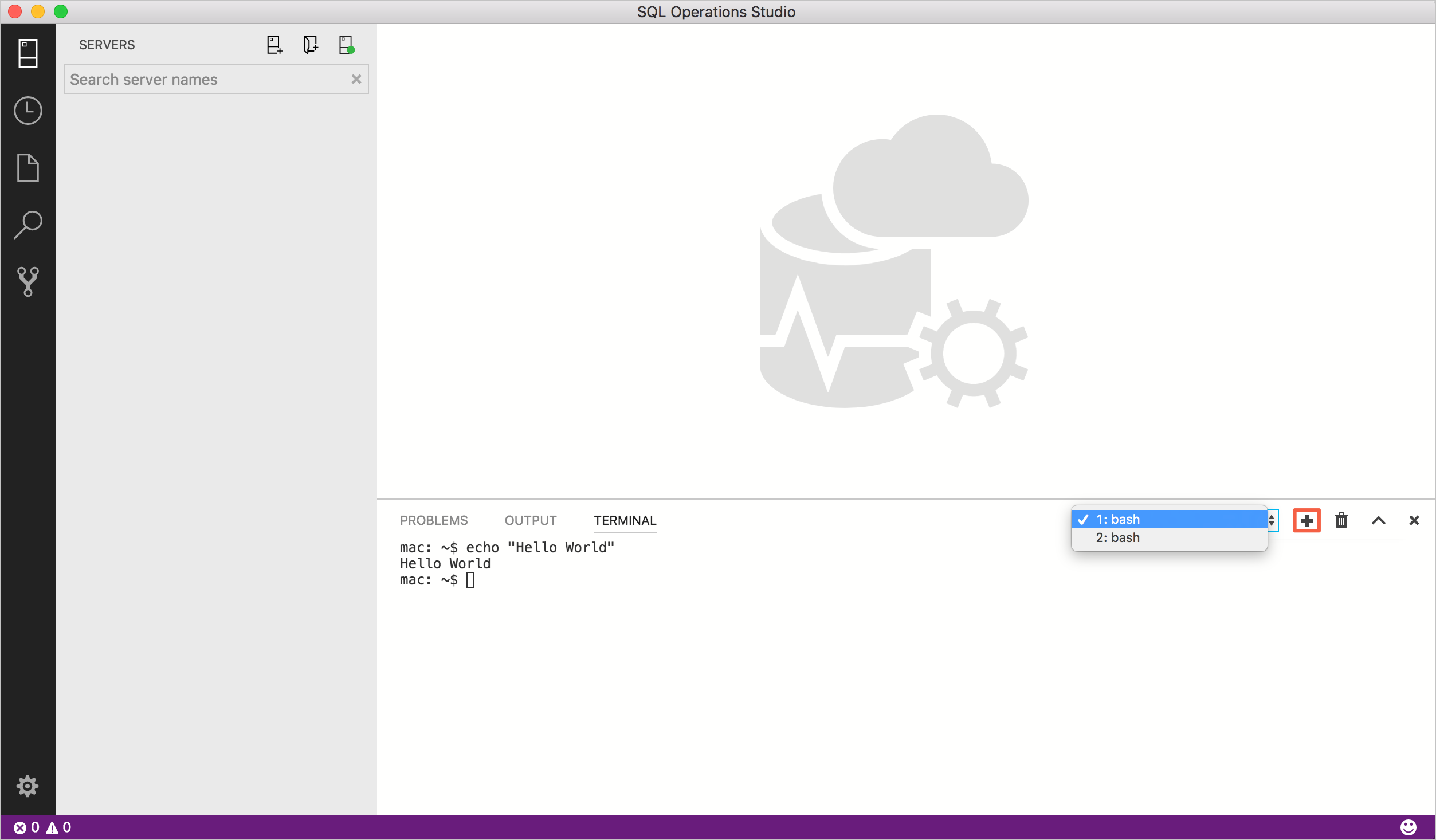Click the add new terminal button
Viewport: 1436px width, 840px height.
tap(1307, 520)
